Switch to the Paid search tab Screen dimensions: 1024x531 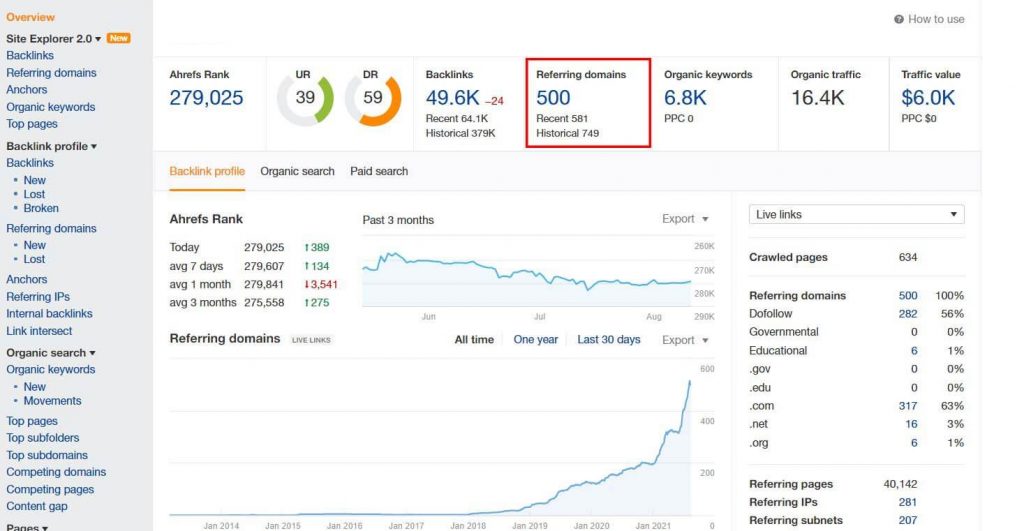379,171
